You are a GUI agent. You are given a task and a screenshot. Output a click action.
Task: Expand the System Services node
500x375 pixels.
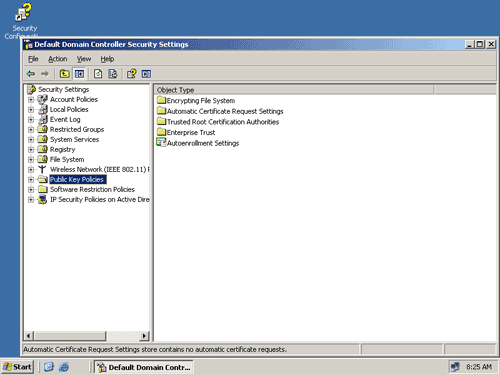click(31, 140)
